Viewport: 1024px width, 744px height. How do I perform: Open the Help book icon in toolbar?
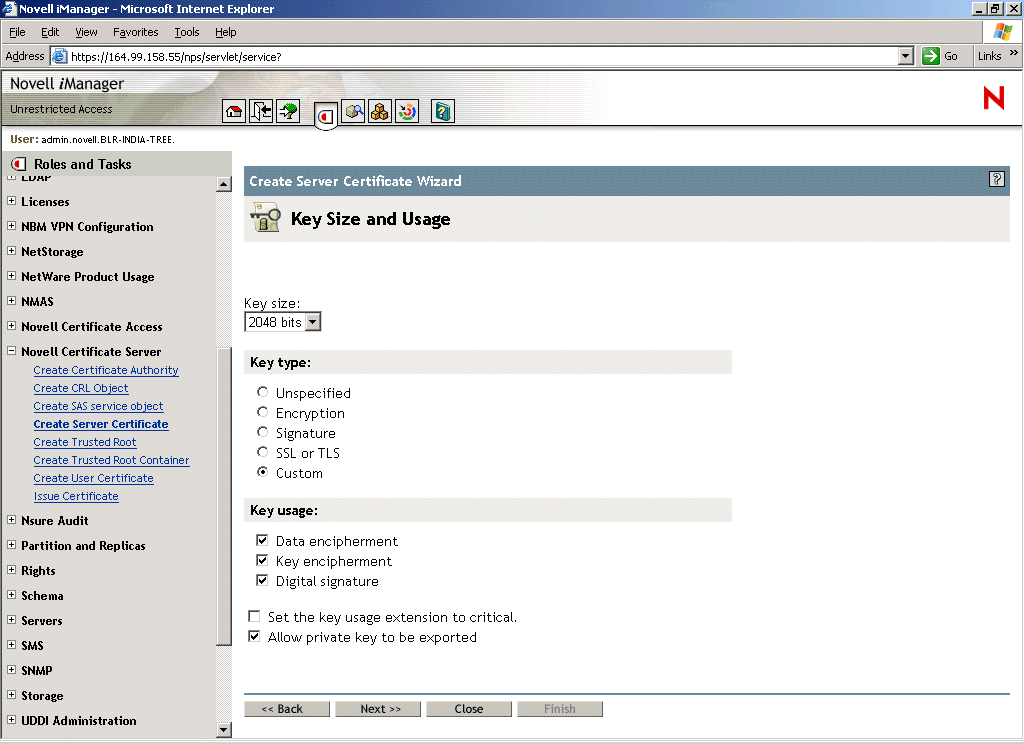tap(443, 112)
